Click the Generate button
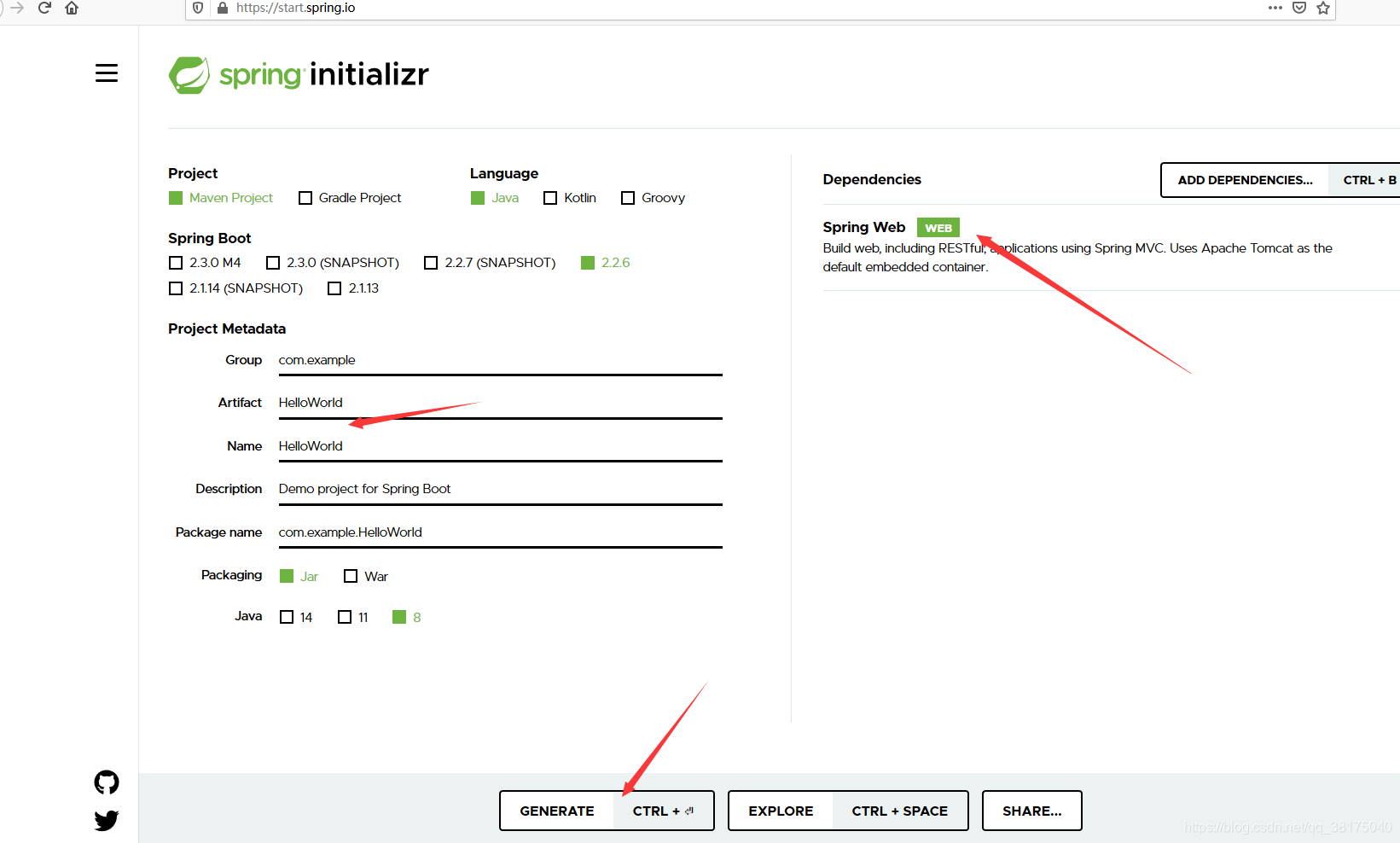 pos(607,811)
